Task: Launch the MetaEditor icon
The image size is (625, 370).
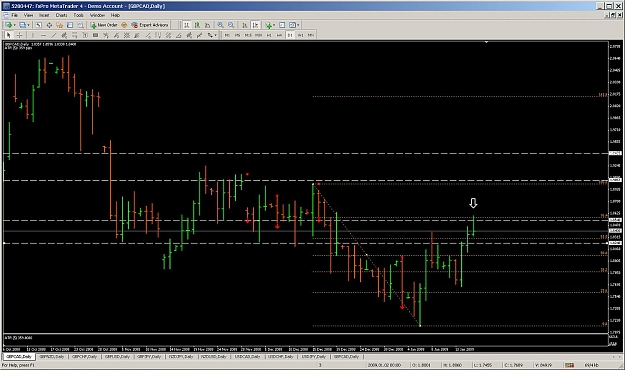Action: tap(124, 25)
